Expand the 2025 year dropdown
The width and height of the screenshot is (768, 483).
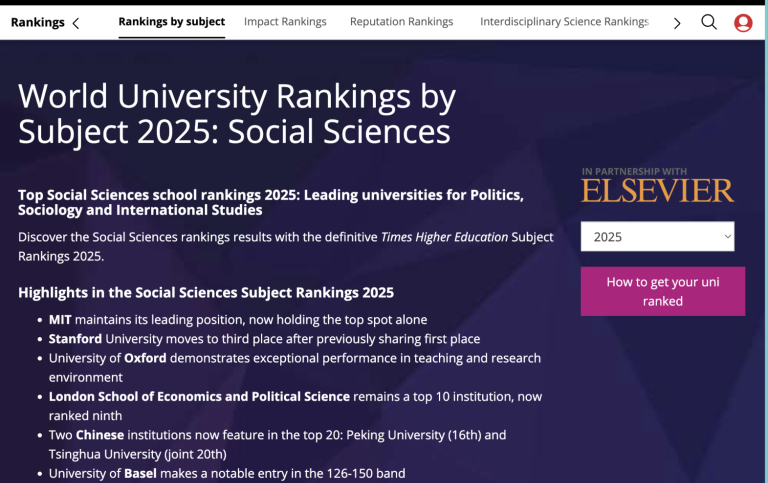658,237
